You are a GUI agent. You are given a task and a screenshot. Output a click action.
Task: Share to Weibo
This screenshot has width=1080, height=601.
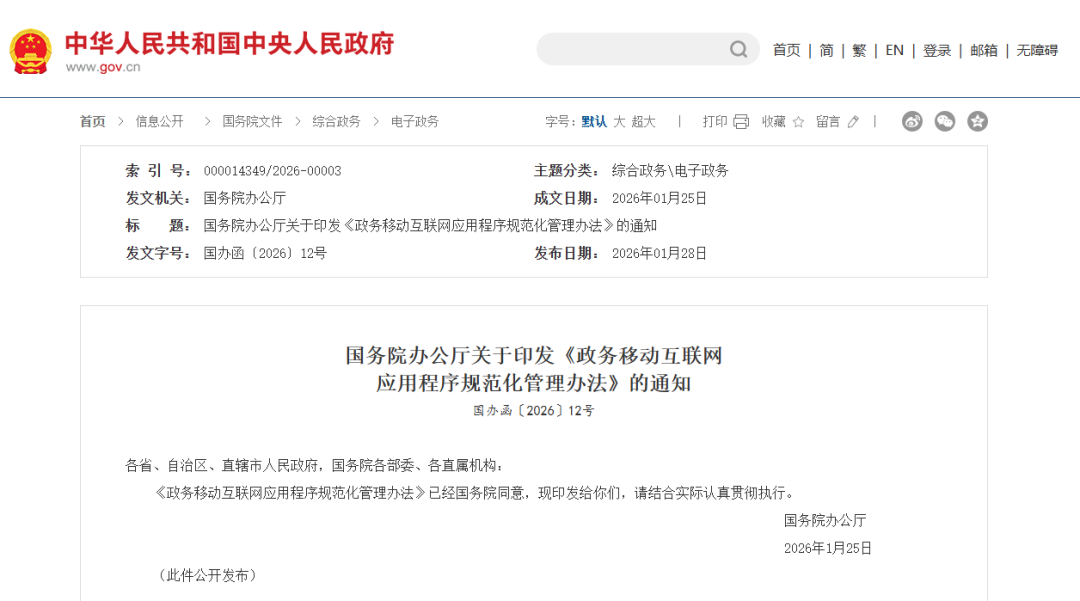[912, 121]
